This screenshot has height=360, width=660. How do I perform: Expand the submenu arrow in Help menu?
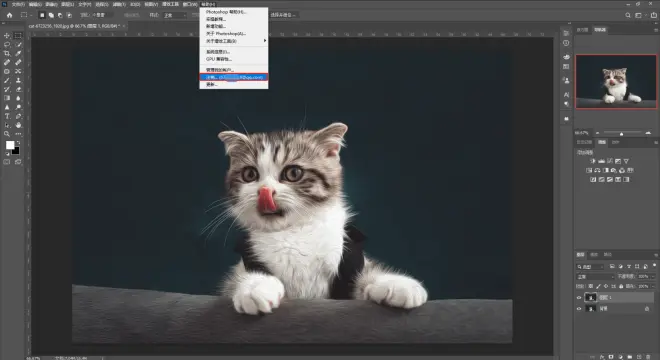[265, 41]
